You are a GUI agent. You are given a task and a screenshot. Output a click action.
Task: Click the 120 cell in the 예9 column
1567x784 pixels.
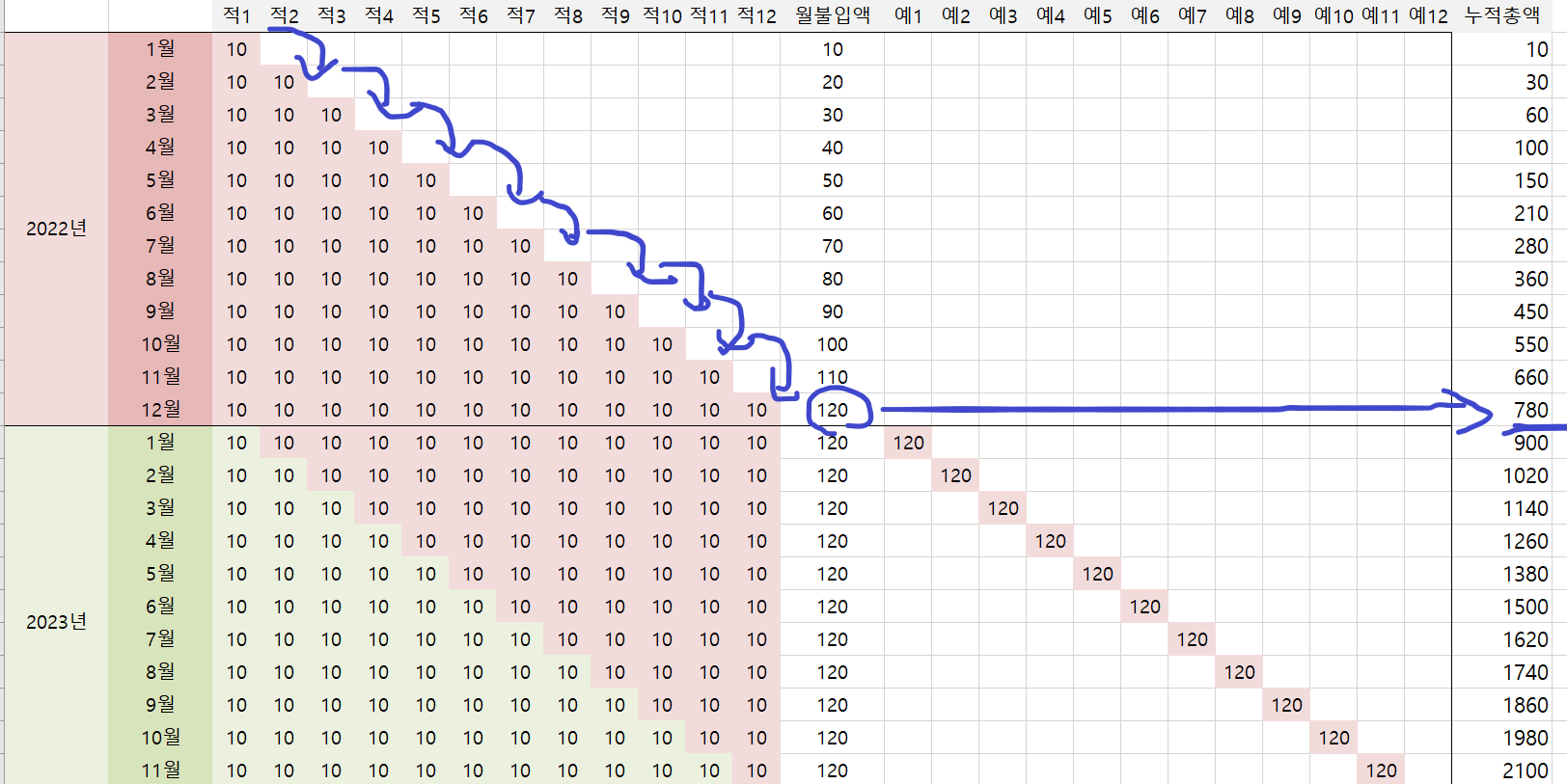pyautogui.click(x=1286, y=705)
